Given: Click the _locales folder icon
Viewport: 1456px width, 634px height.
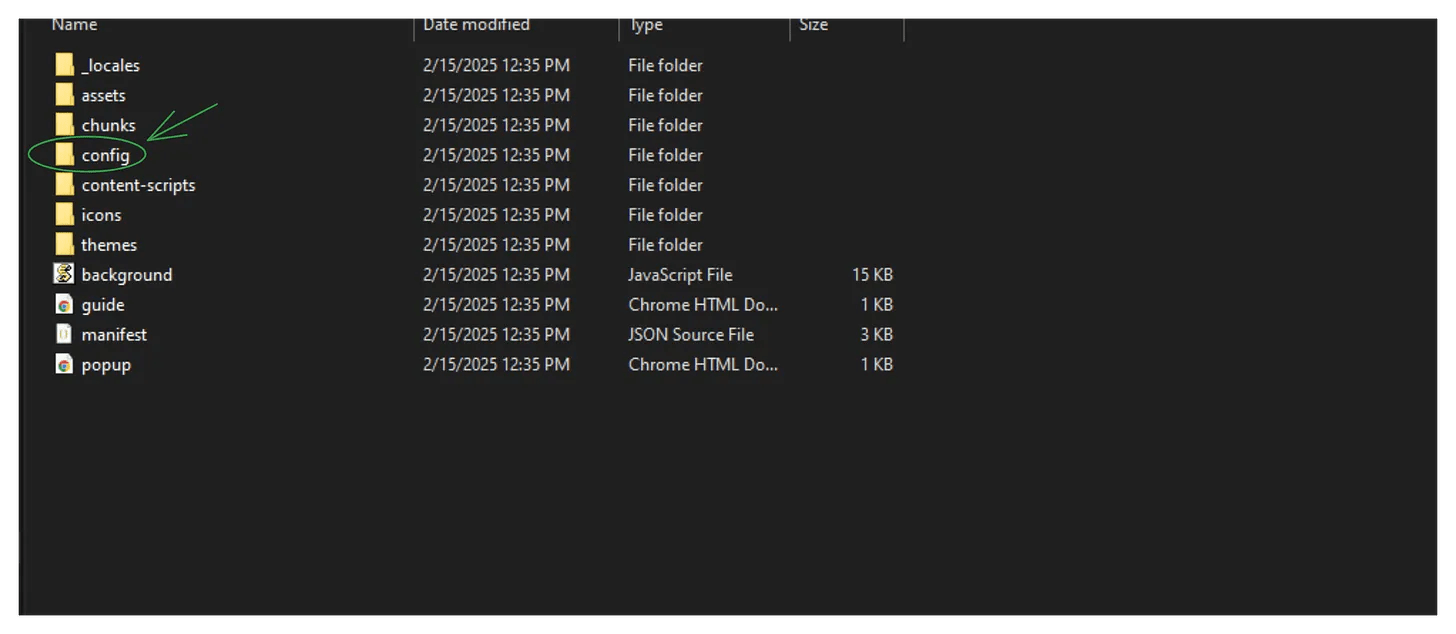Looking at the screenshot, I should [x=63, y=65].
